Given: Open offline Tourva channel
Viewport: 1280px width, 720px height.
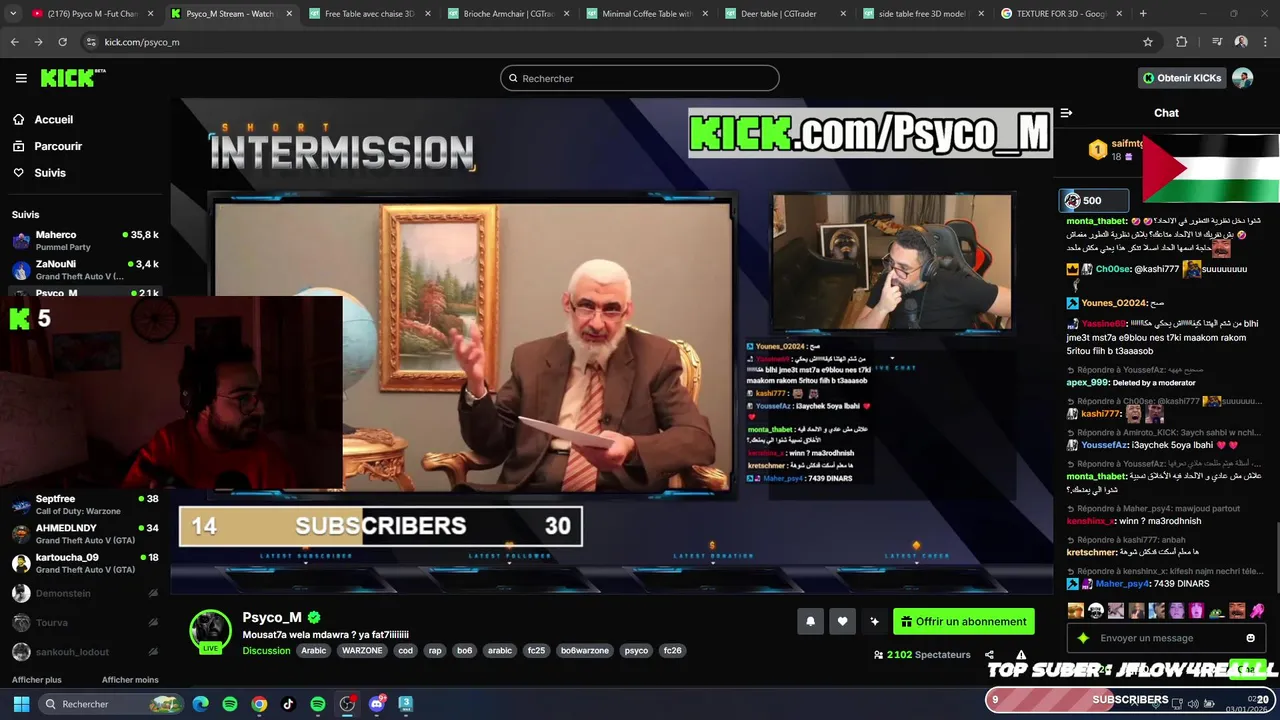Looking at the screenshot, I should tap(85, 622).
